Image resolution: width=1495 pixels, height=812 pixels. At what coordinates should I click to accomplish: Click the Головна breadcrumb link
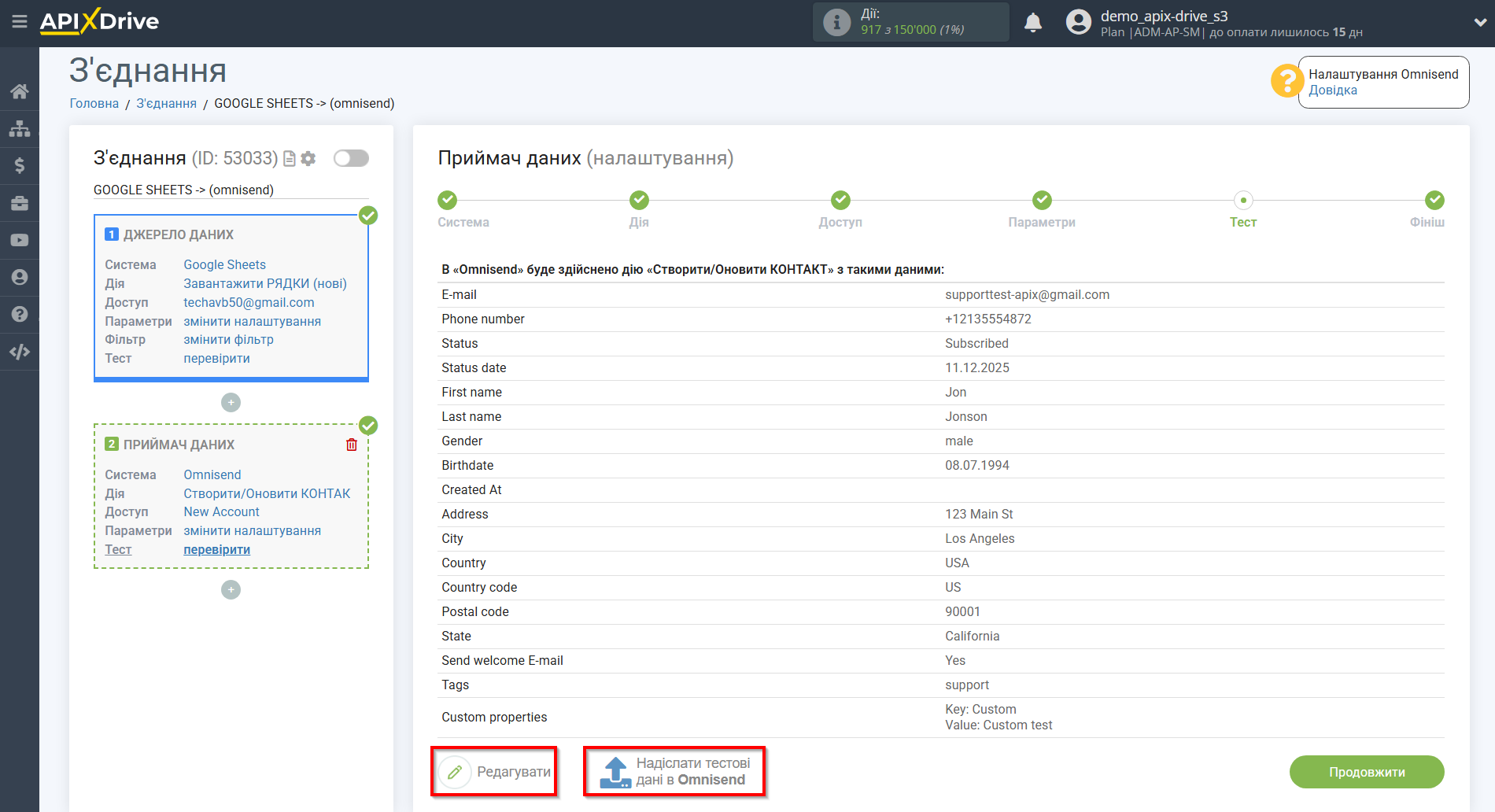coord(94,103)
